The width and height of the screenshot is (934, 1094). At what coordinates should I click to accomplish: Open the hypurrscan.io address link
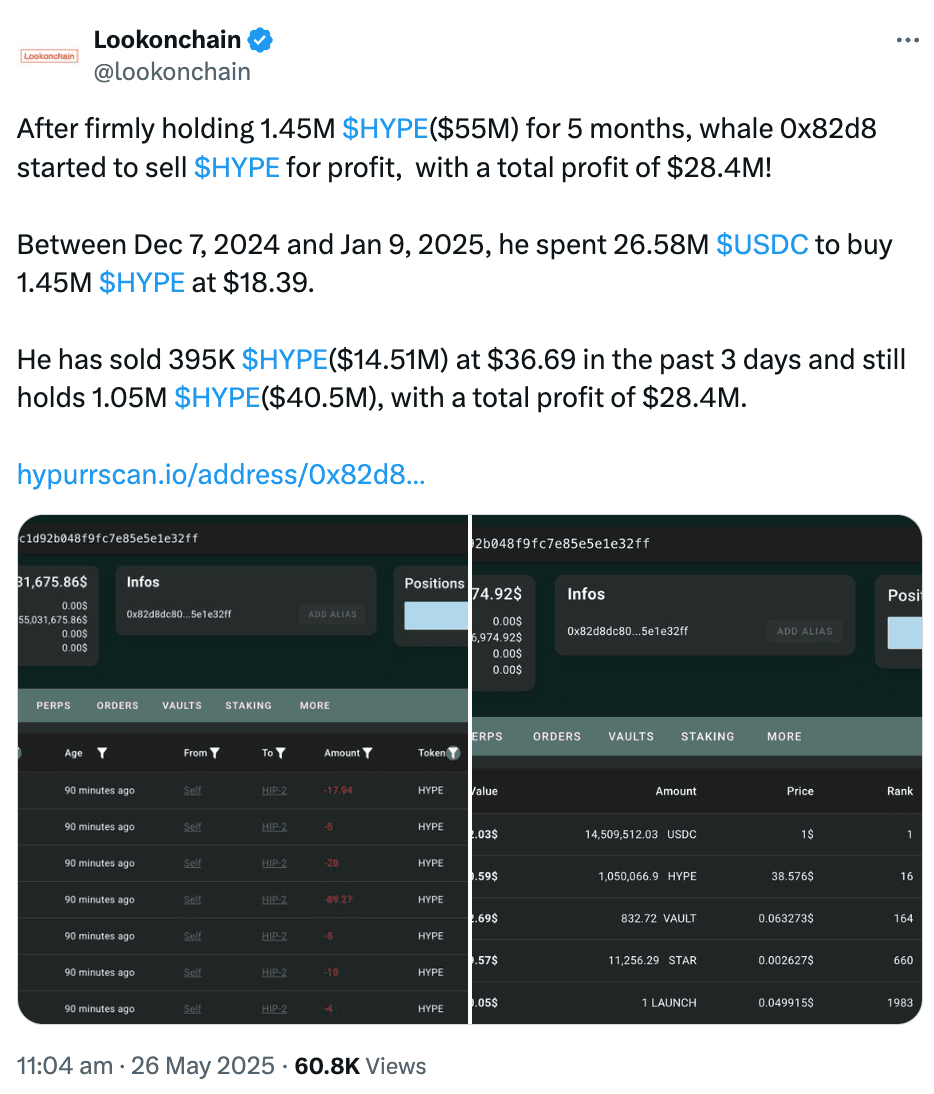[x=221, y=474]
